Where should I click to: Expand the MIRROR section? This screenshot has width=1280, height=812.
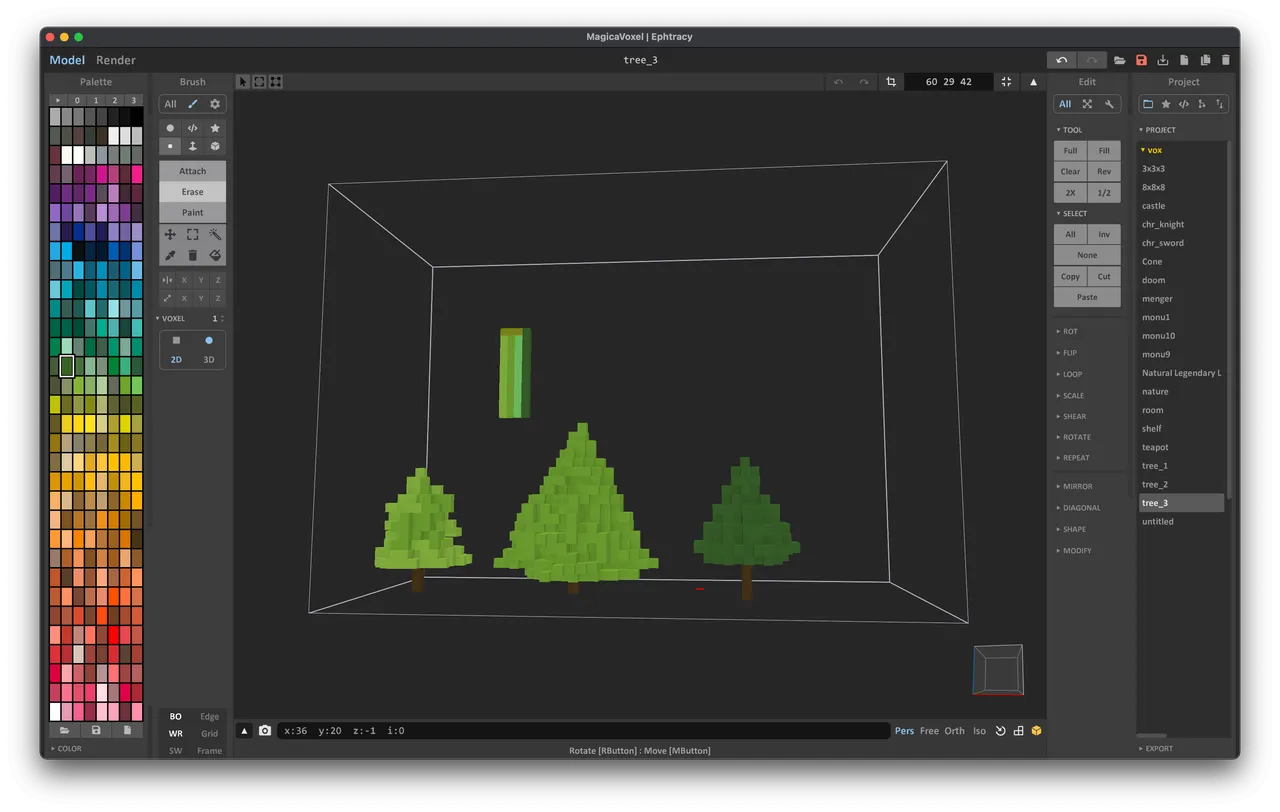click(1075, 486)
